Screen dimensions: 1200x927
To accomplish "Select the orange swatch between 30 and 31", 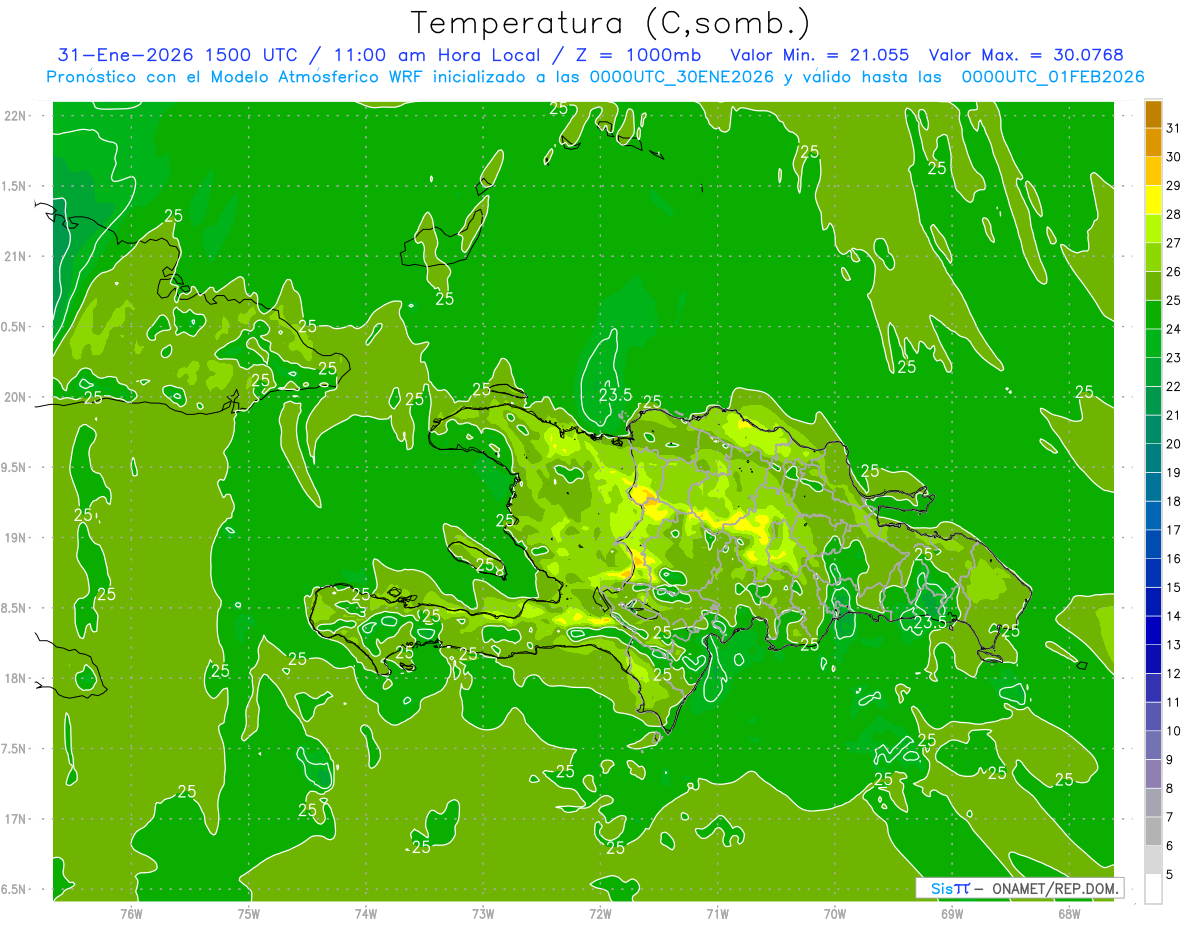I will tap(1153, 142).
